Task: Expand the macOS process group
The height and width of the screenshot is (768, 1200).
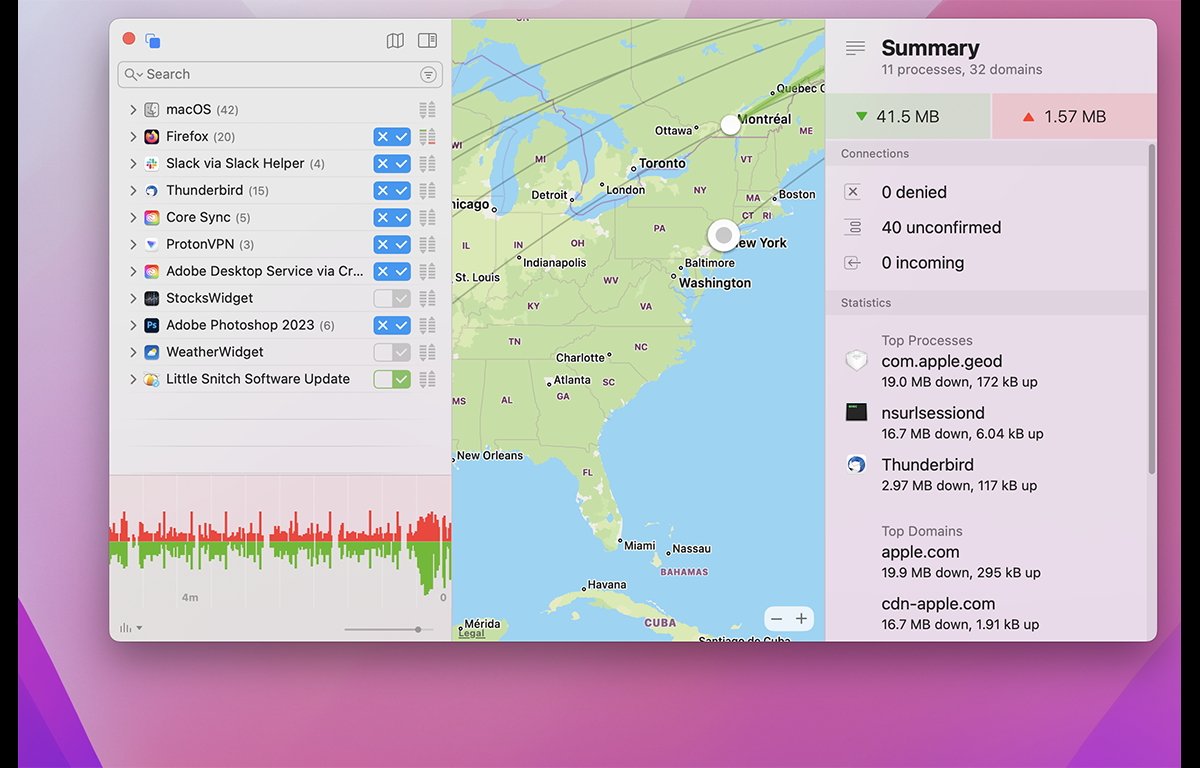Action: point(133,110)
